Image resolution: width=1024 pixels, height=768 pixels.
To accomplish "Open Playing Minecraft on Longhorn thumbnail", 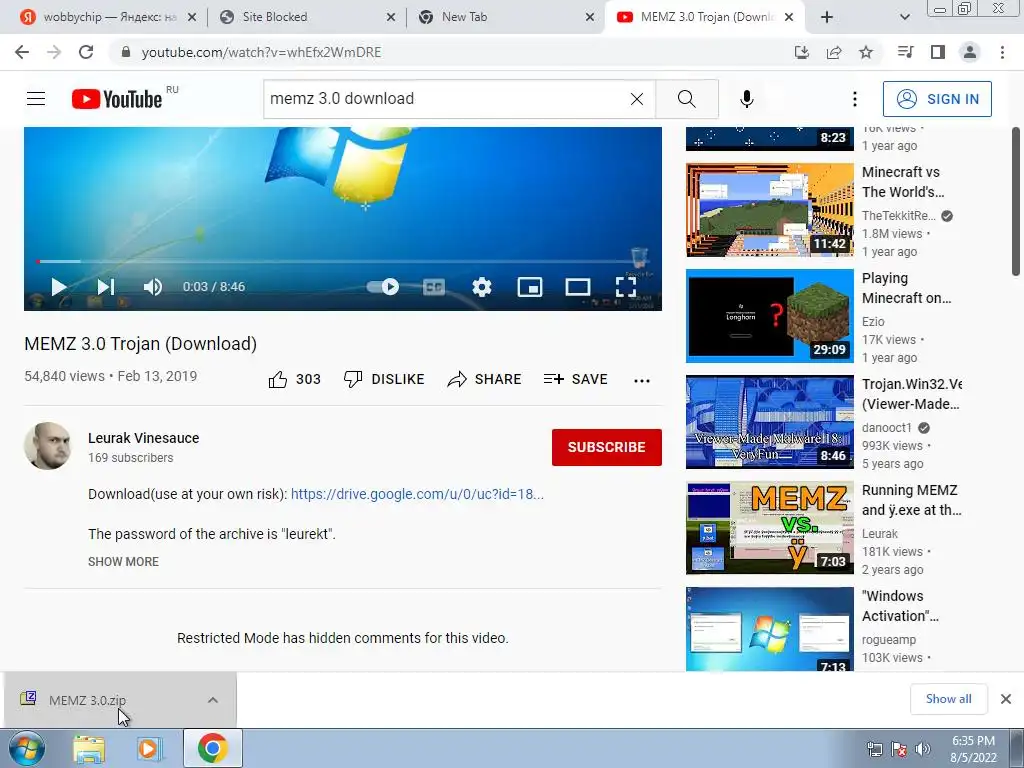I will (769, 315).
